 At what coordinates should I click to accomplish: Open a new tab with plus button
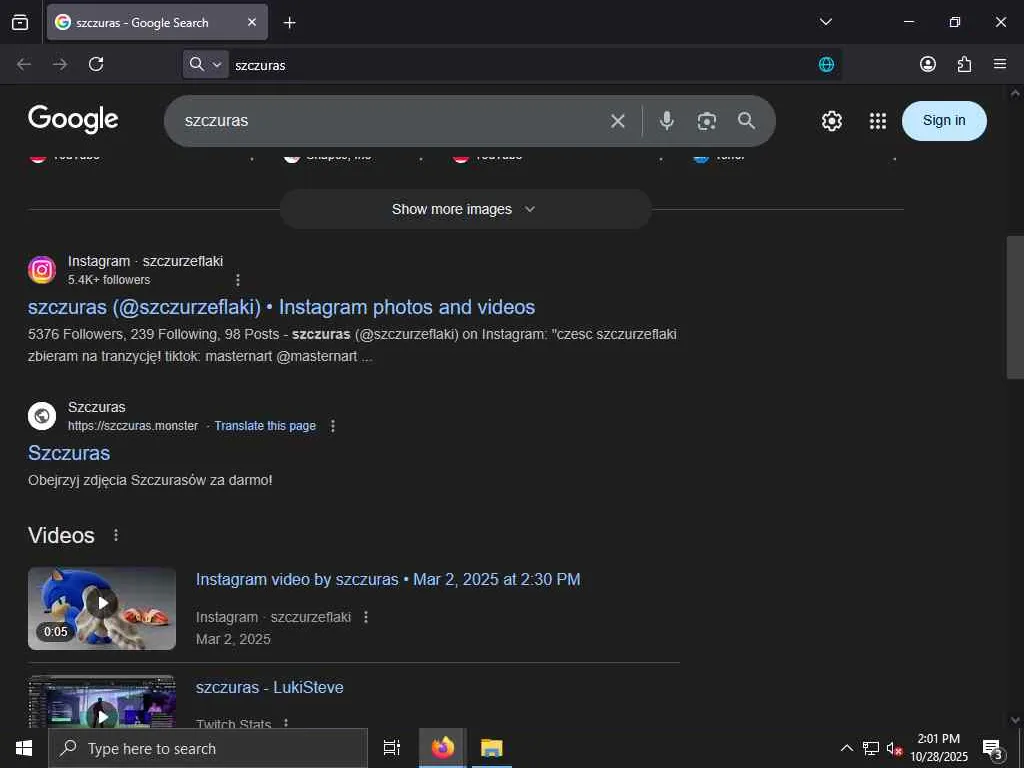pyautogui.click(x=289, y=23)
